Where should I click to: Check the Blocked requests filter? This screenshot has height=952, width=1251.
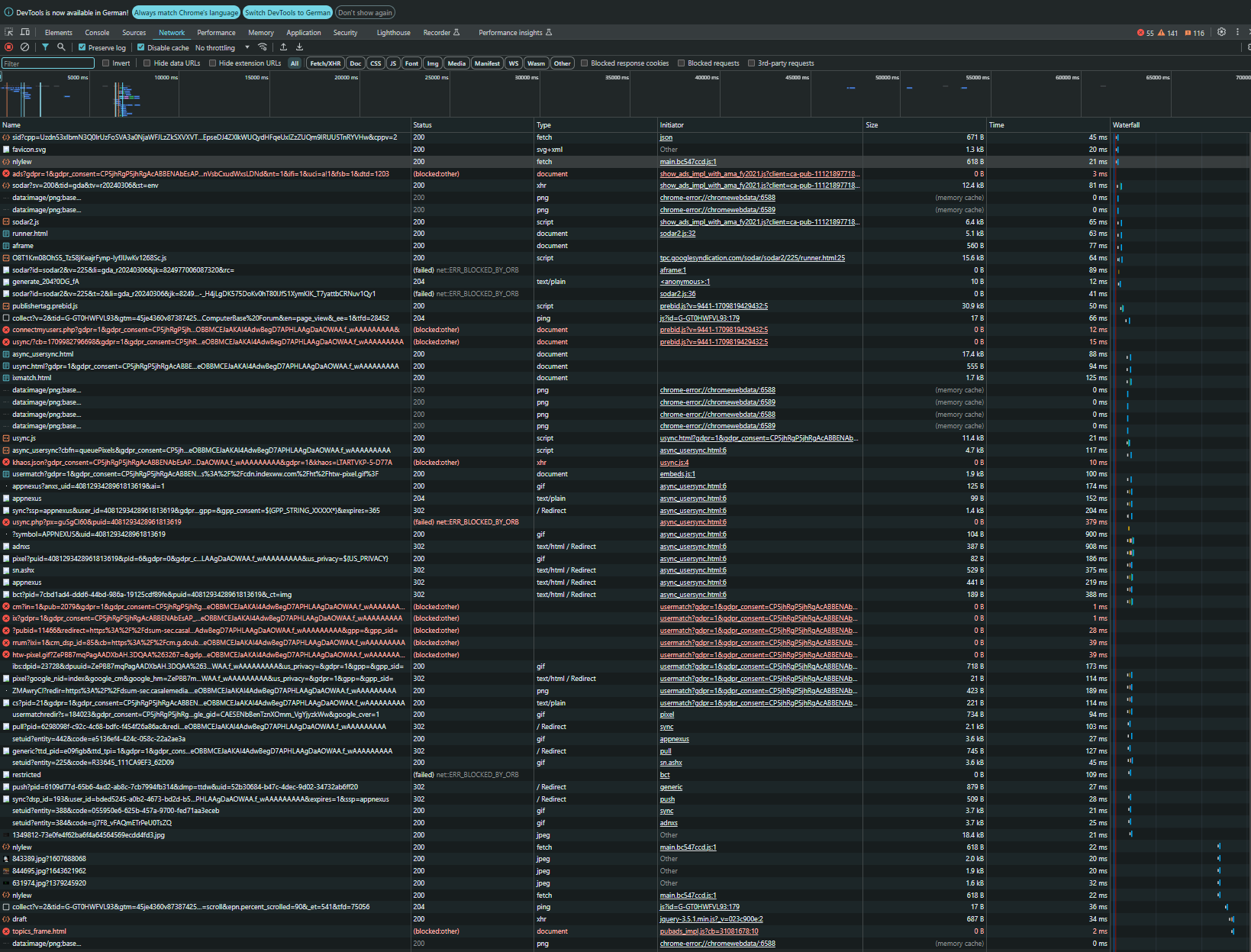[x=682, y=63]
